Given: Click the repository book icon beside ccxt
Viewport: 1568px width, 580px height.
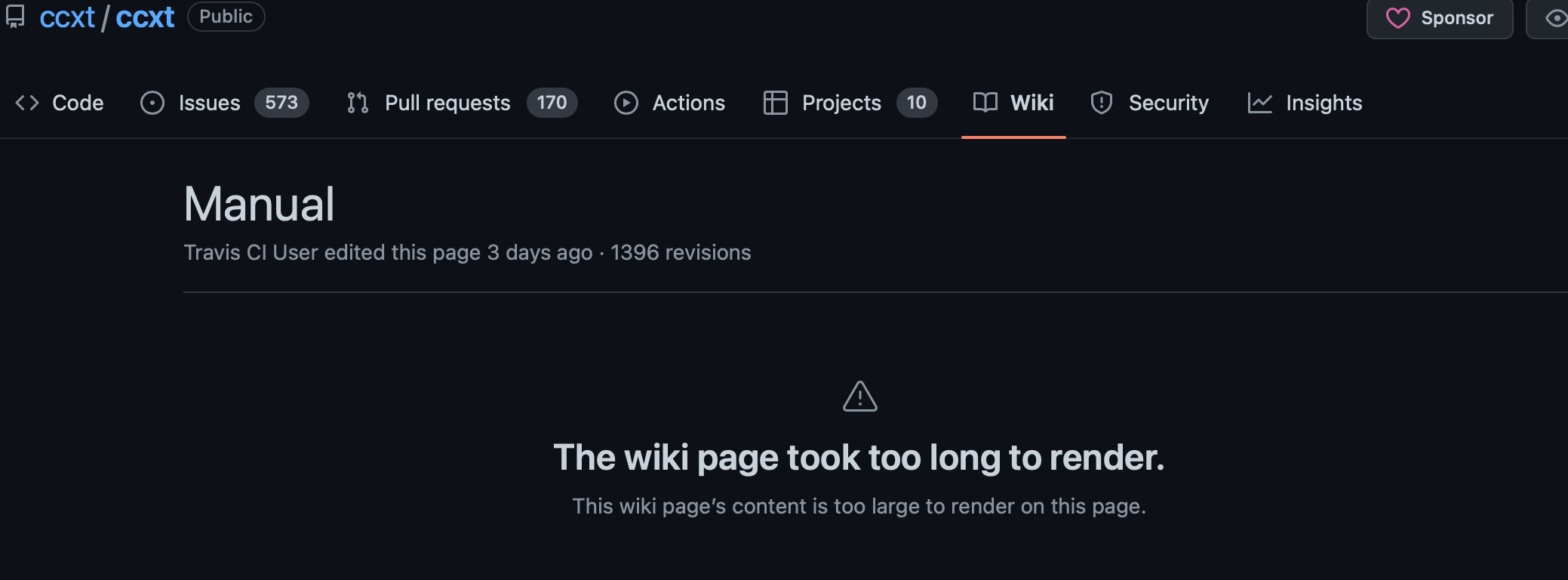Looking at the screenshot, I should 15,17.
